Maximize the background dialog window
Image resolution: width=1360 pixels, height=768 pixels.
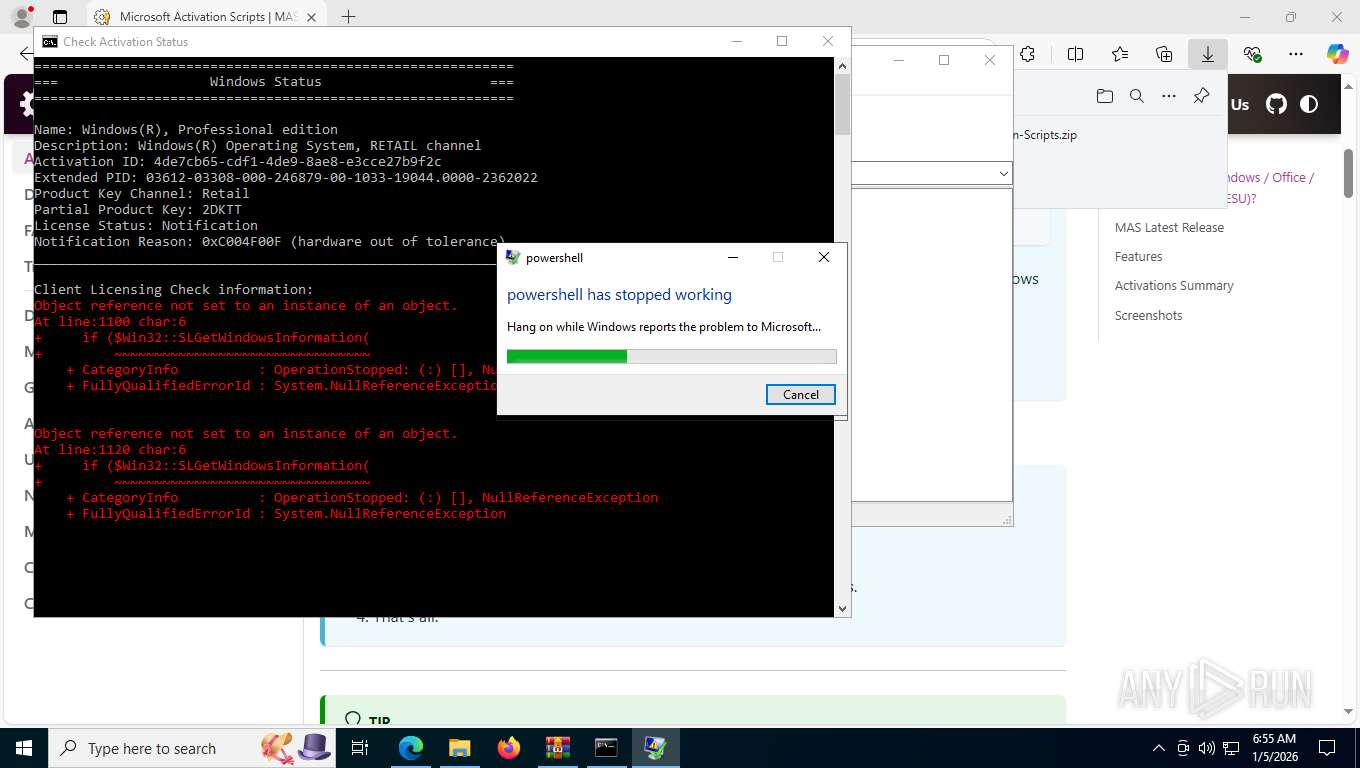coord(943,60)
